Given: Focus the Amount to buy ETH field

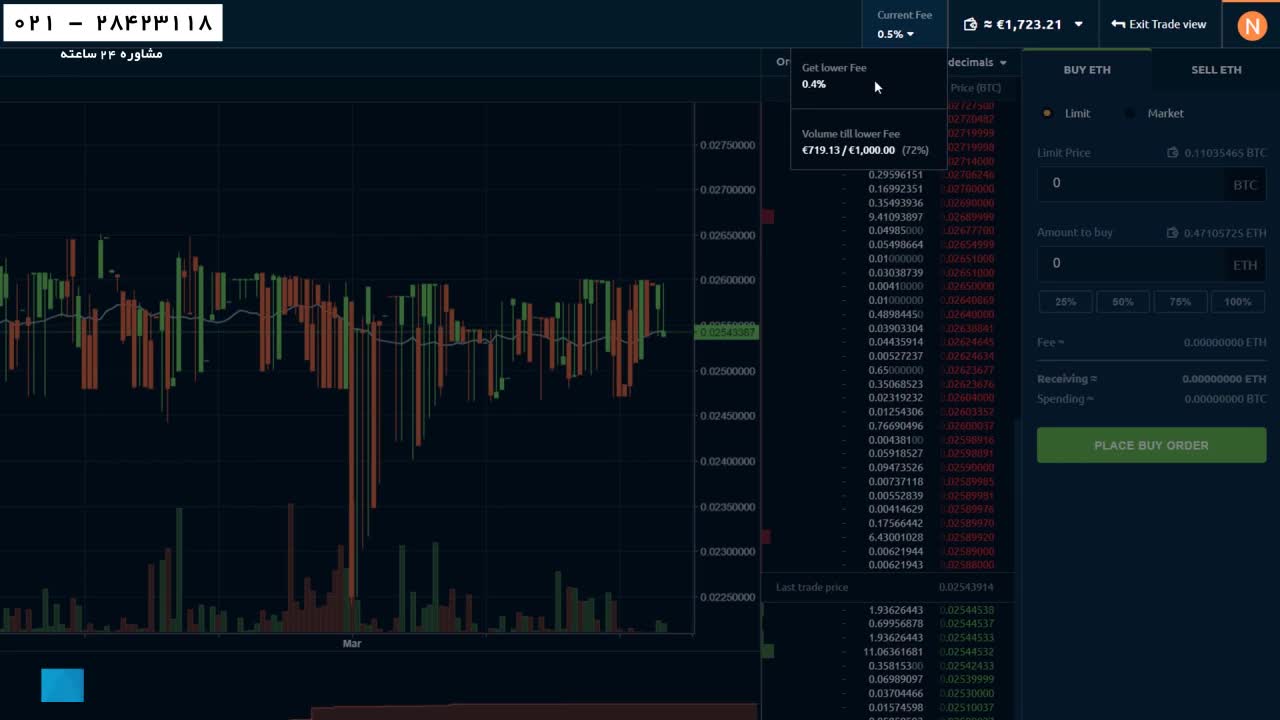Looking at the screenshot, I should point(1130,264).
